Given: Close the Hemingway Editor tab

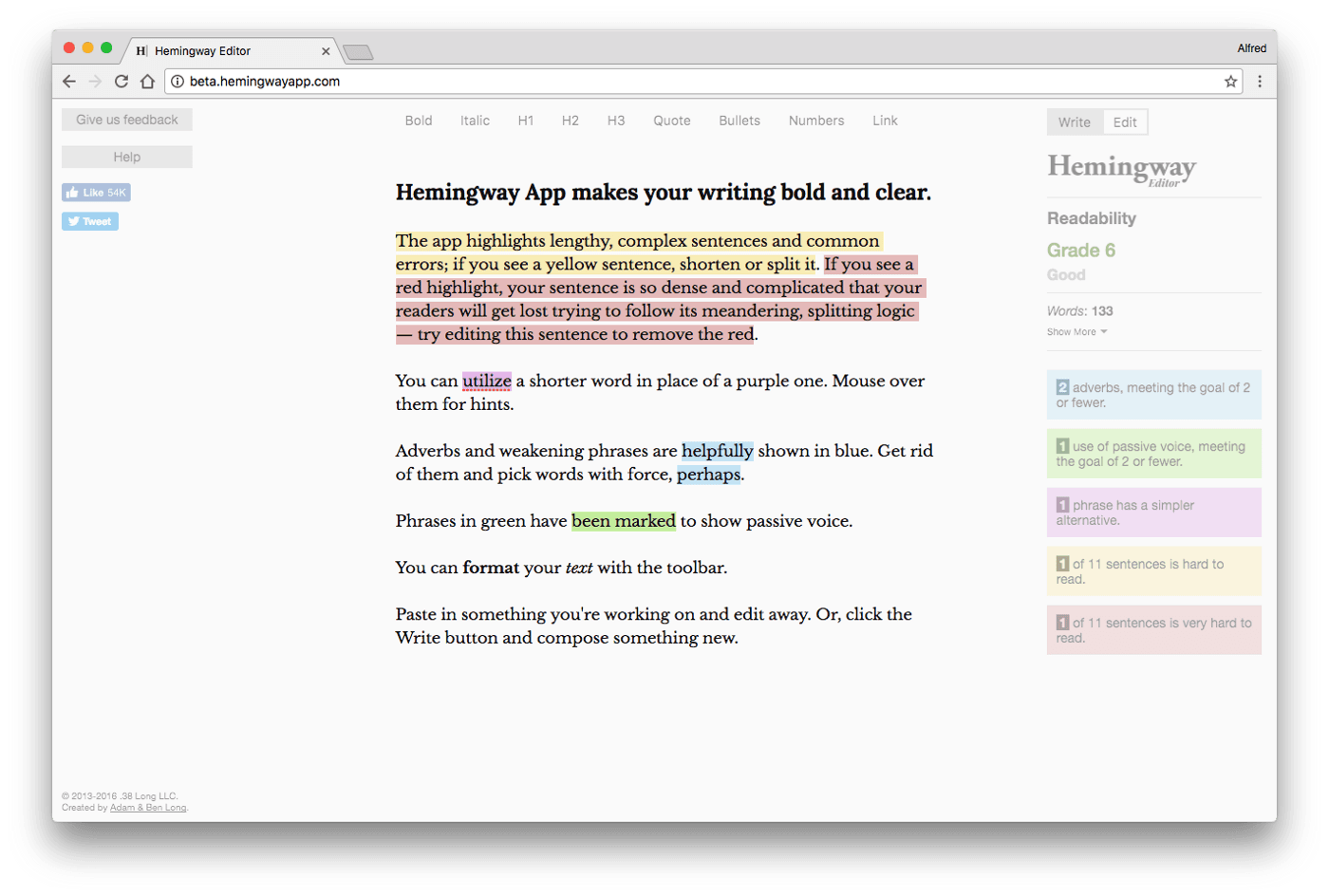Looking at the screenshot, I should tap(326, 51).
